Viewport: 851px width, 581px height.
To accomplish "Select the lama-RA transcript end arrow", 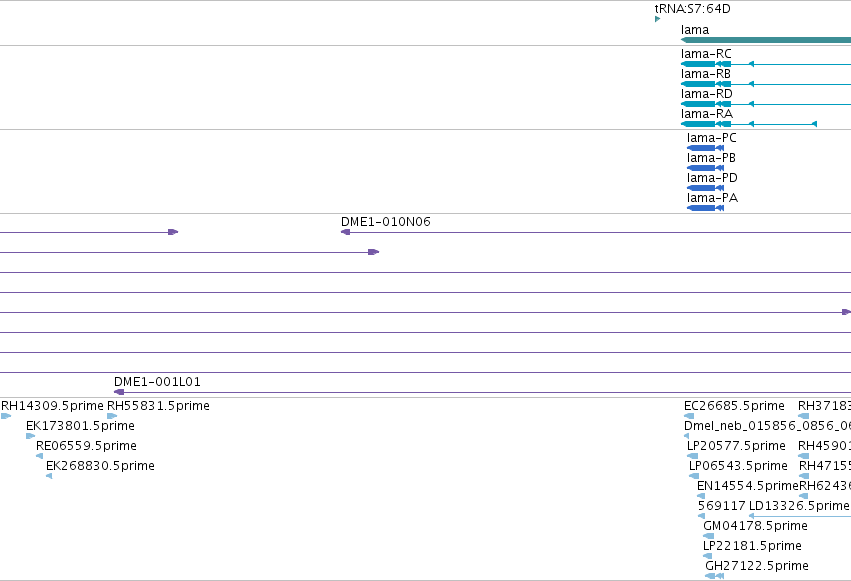I will (x=814, y=124).
